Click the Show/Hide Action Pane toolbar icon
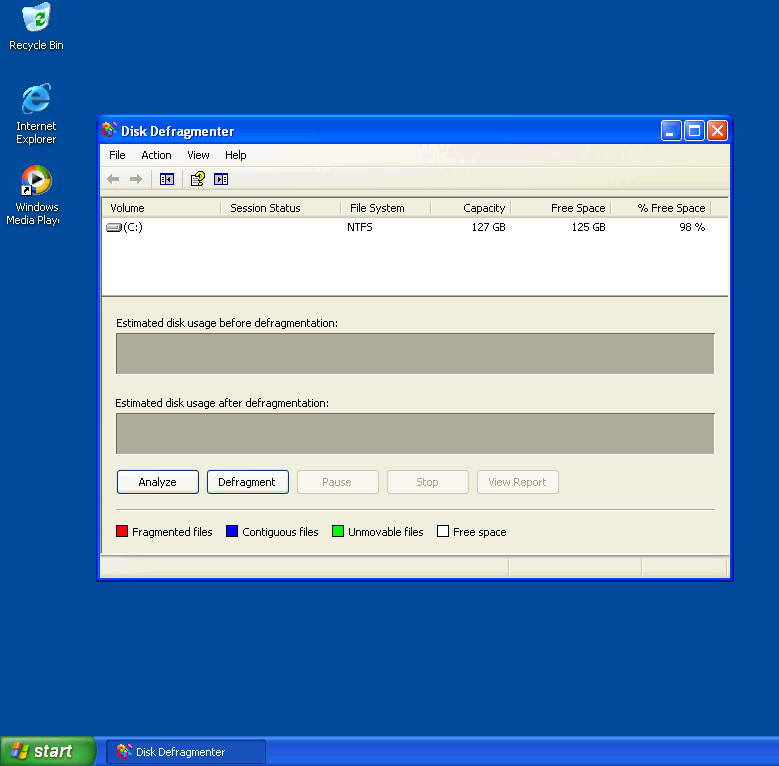Viewport: 779px width, 766px height. click(x=221, y=179)
